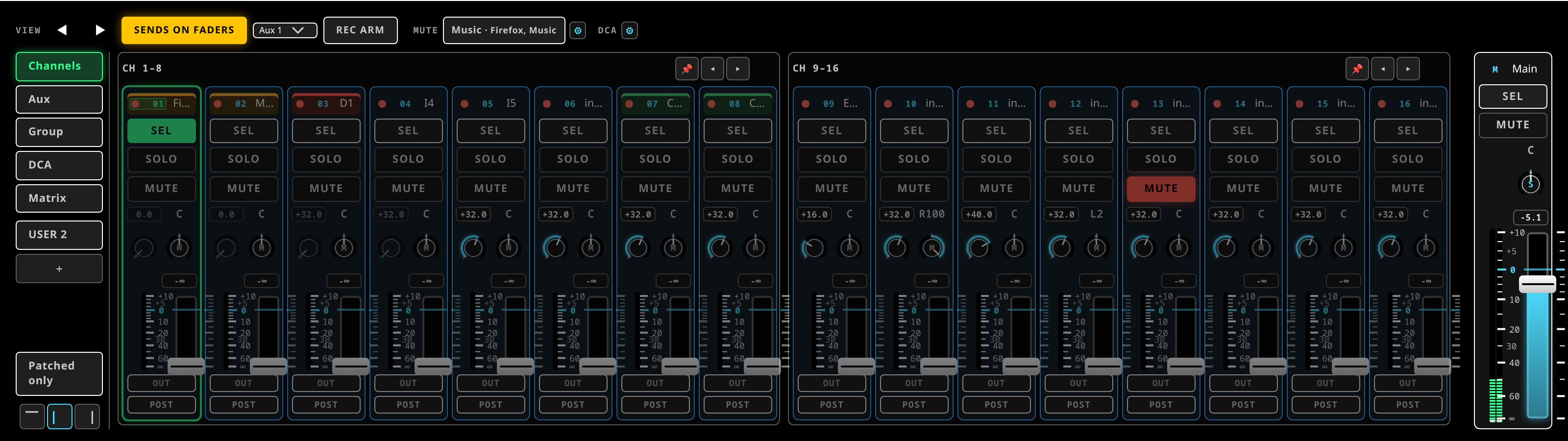Click the Main fader handle
Viewport: 1568px width, 441px height.
pyautogui.click(x=1538, y=284)
